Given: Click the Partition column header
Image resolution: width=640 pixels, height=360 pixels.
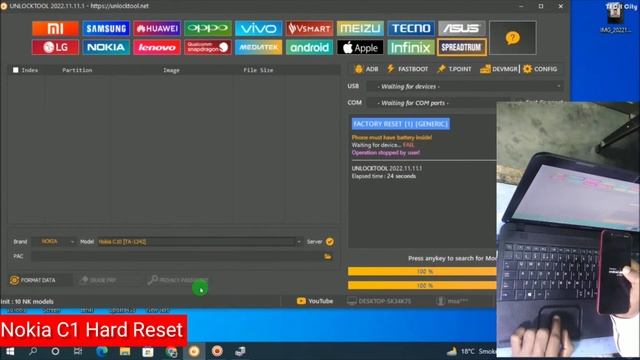Looking at the screenshot, I should pyautogui.click(x=77, y=70).
